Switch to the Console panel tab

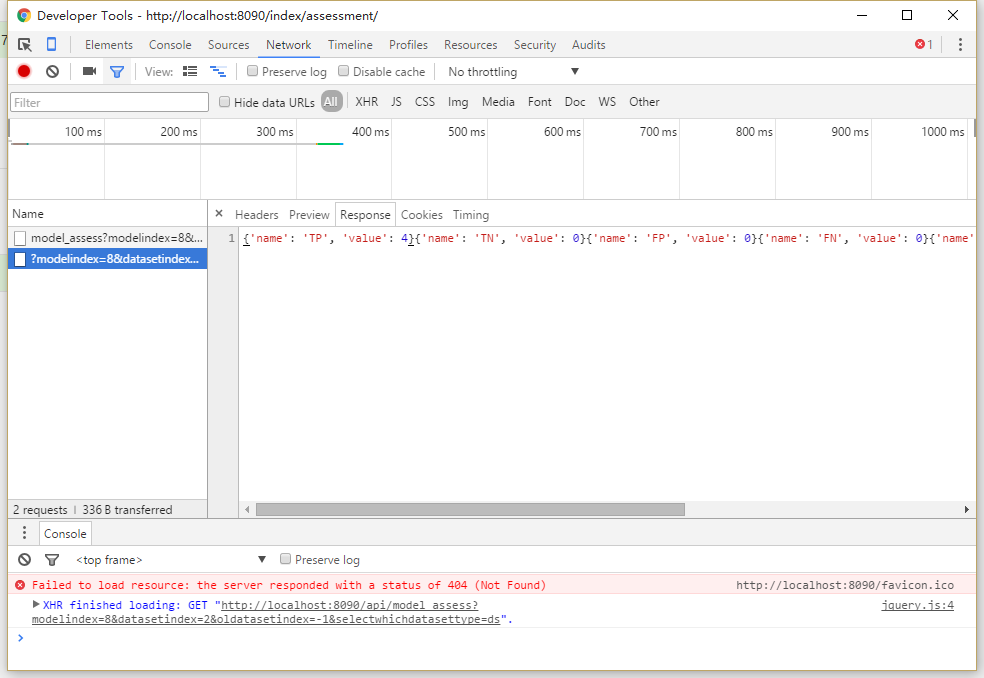click(170, 45)
